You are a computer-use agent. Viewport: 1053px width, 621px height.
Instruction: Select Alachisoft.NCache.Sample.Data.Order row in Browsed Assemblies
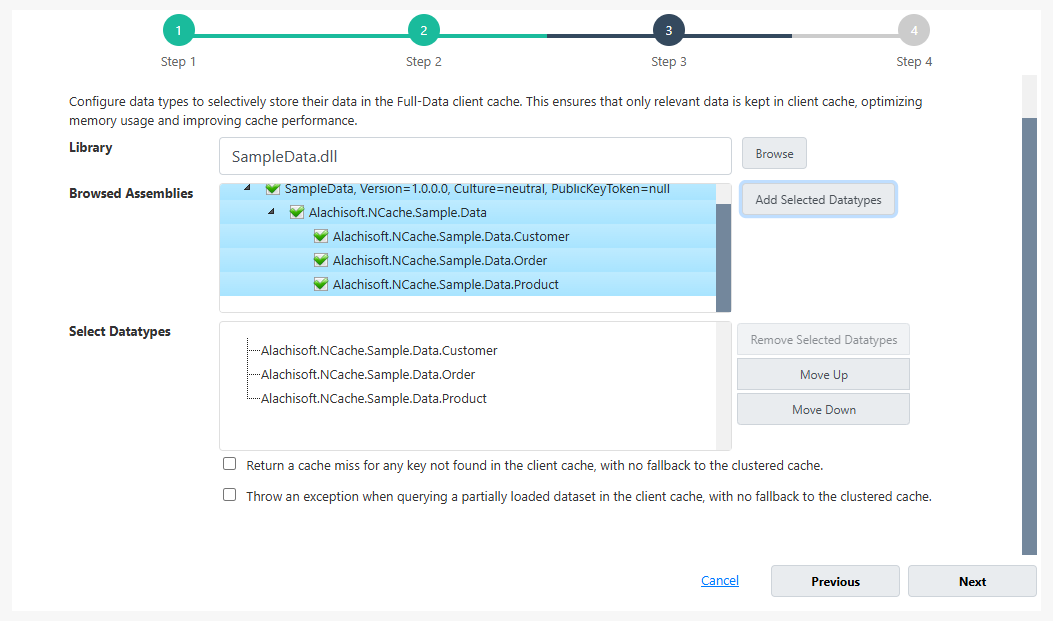coord(467,260)
